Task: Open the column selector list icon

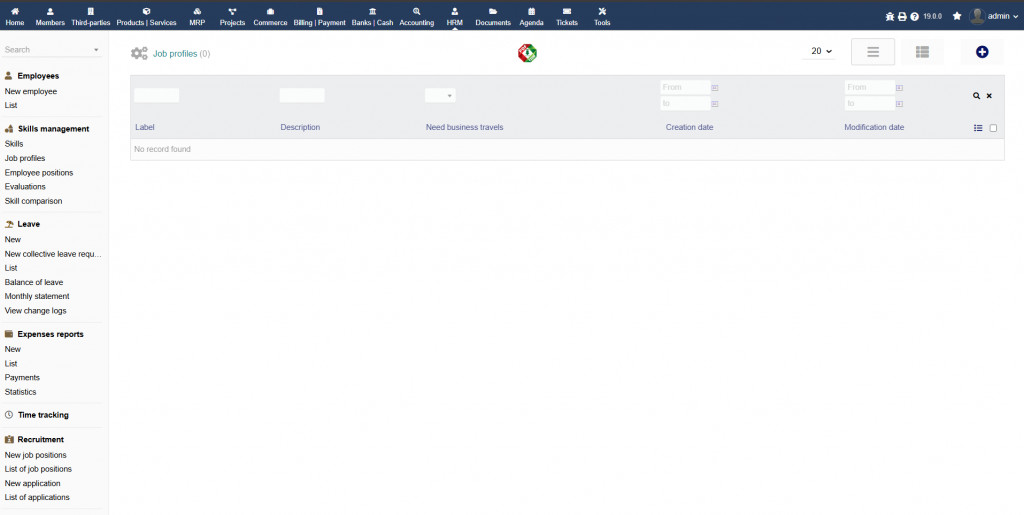Action: tap(978, 128)
